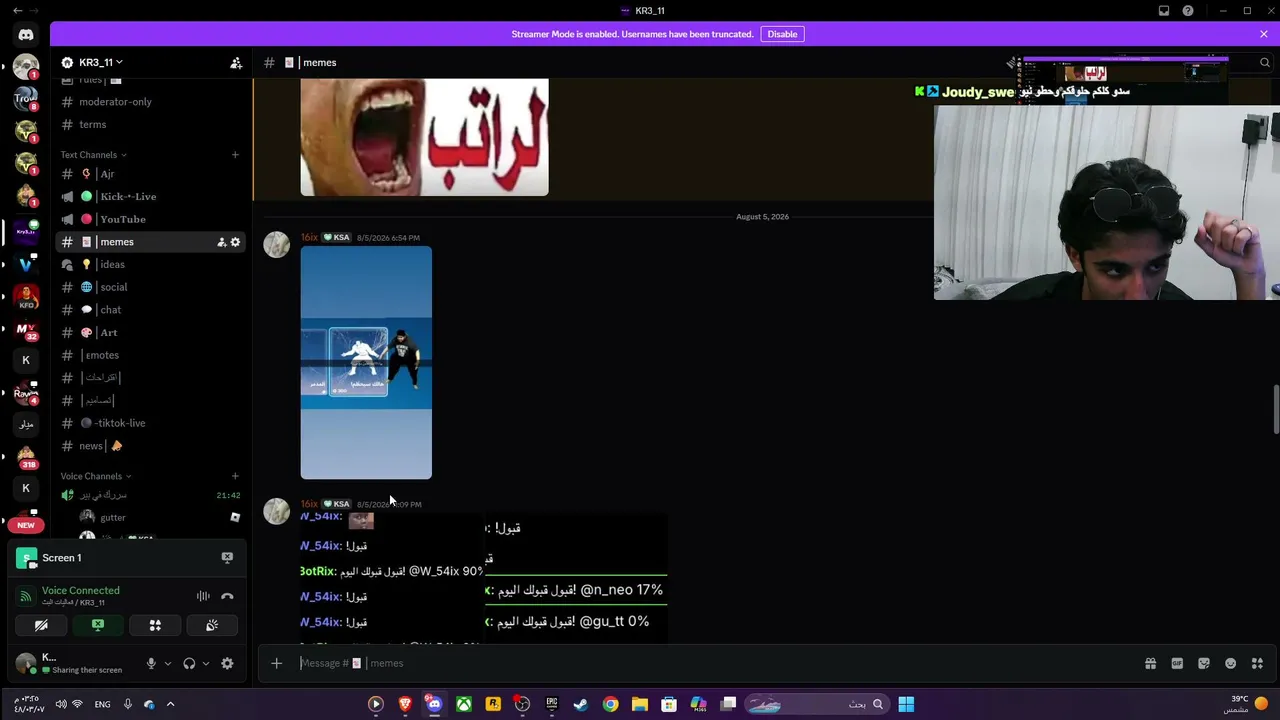Screen dimensions: 1280x720
Task: Attach a file with the plus button
Action: point(277,663)
